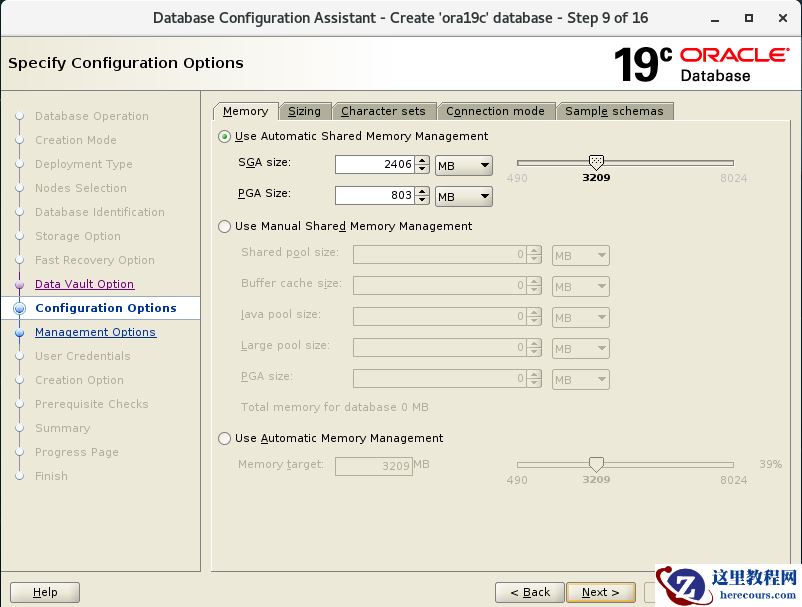Image resolution: width=802 pixels, height=607 pixels.
Task: Click the 39% memory percentage label
Action: 770,464
